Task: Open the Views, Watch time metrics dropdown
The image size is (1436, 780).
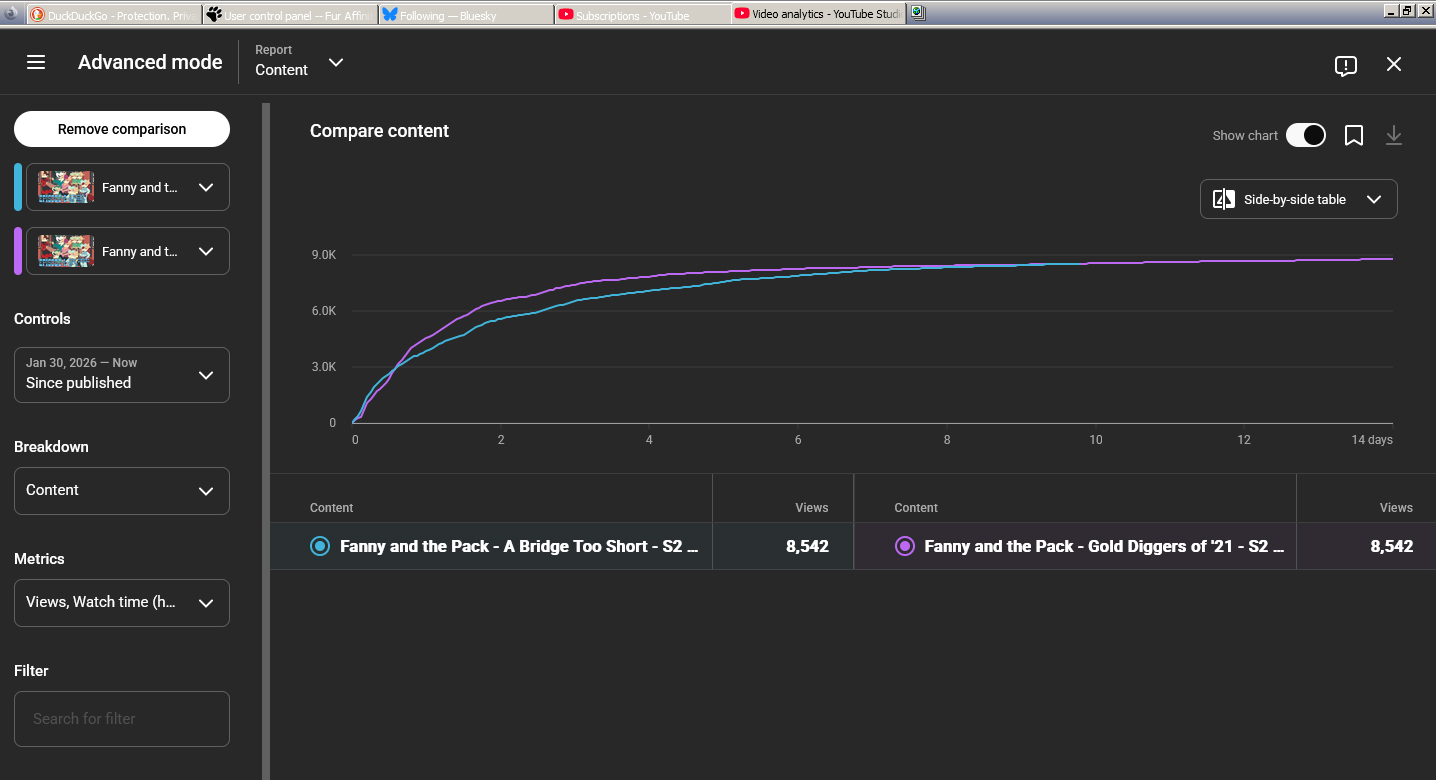Action: pos(122,603)
